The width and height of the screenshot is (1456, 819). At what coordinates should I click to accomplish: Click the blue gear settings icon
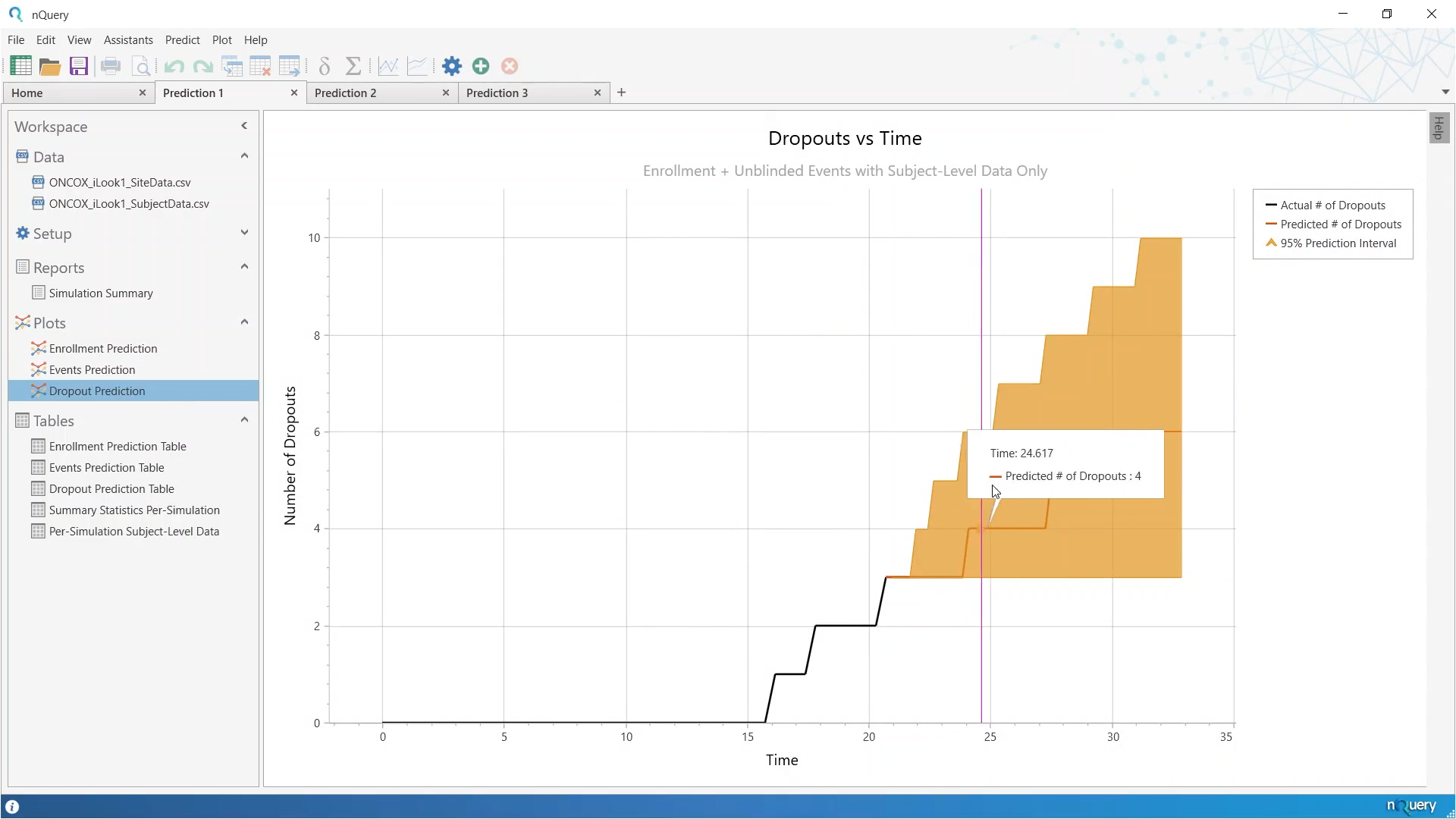click(x=452, y=66)
